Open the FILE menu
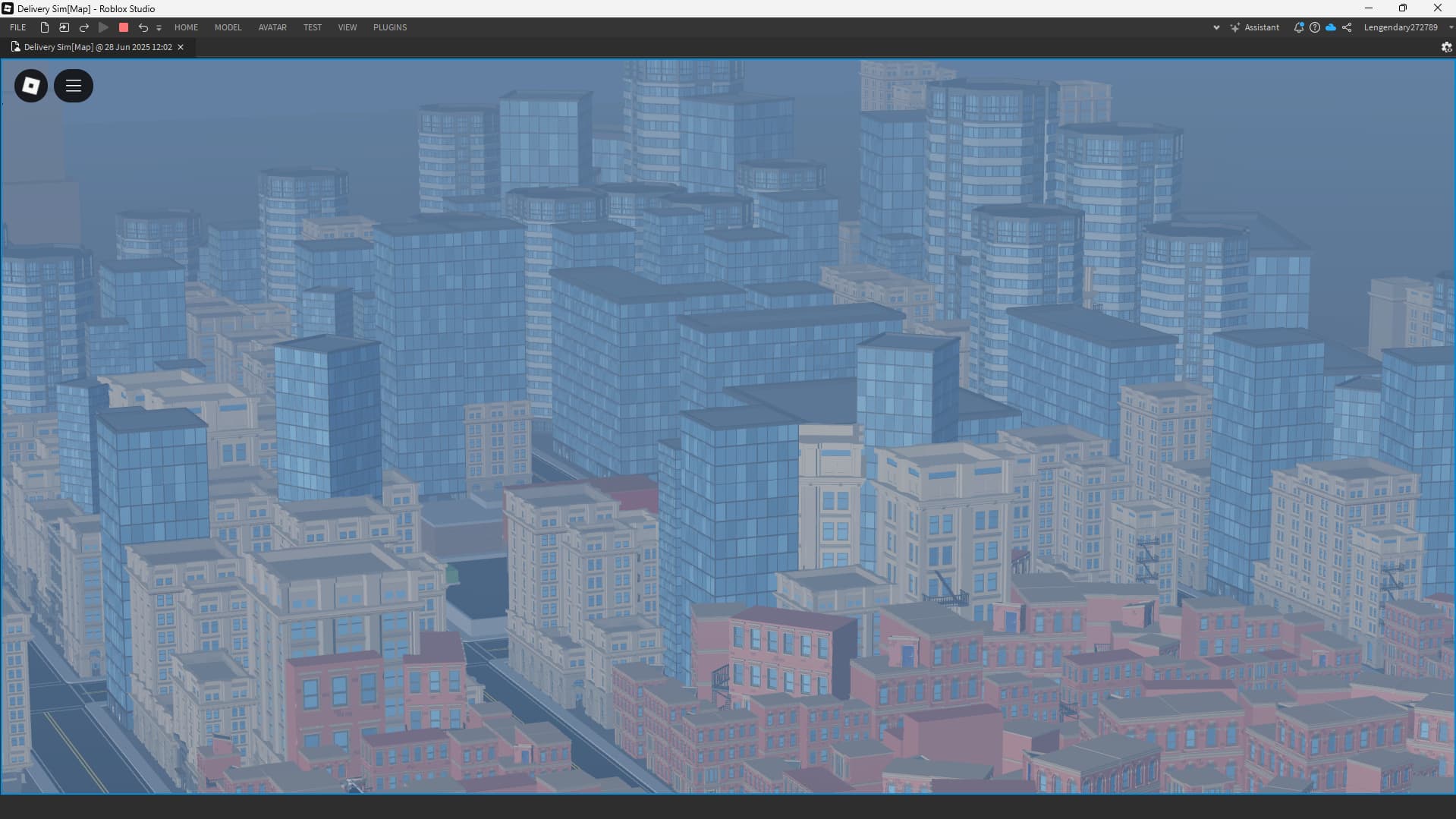 pos(18,27)
